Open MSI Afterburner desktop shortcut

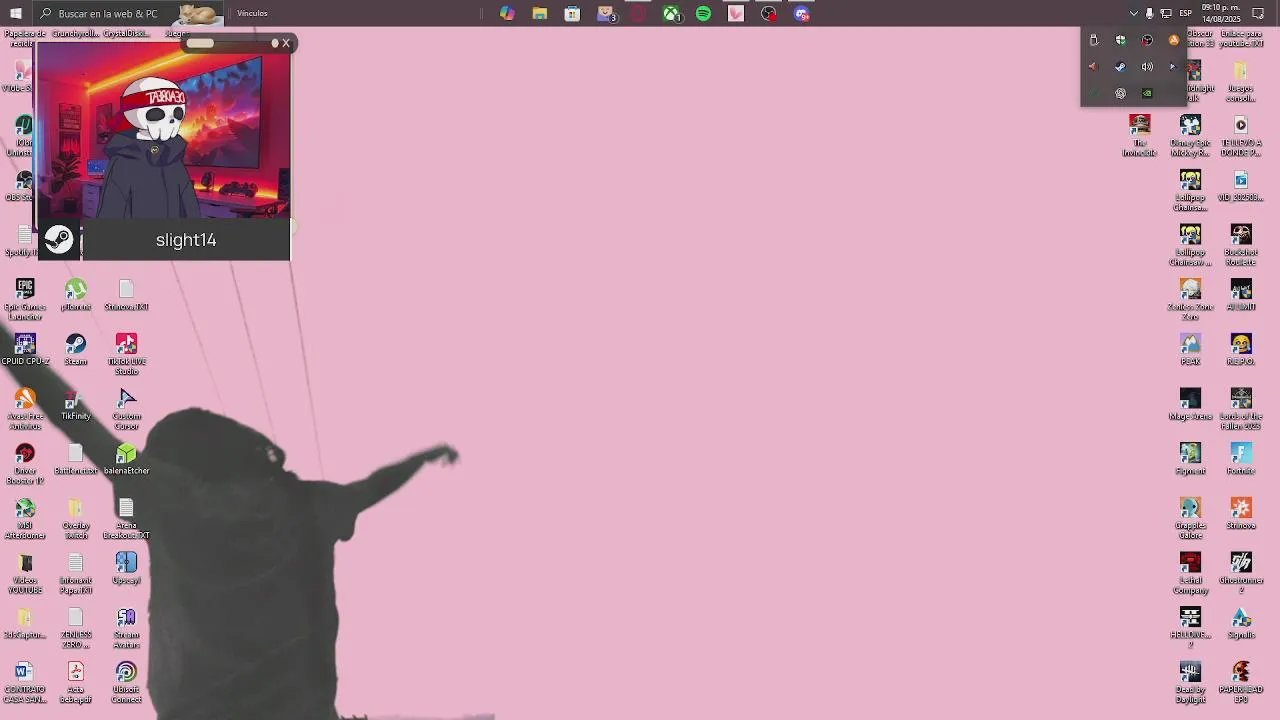(x=25, y=519)
